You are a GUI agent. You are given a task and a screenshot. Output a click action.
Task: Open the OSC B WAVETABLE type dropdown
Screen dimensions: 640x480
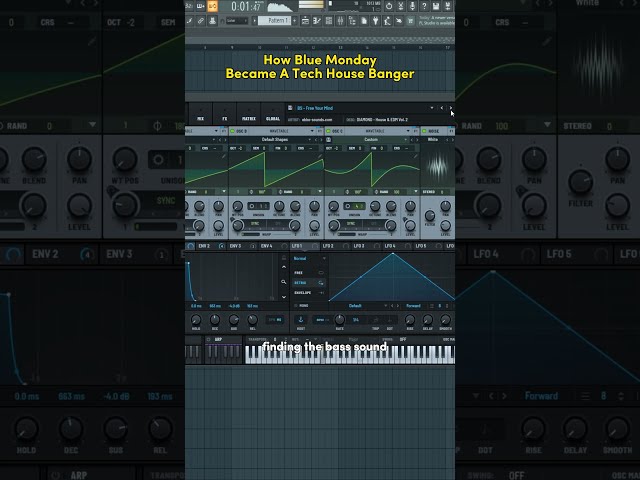point(282,131)
